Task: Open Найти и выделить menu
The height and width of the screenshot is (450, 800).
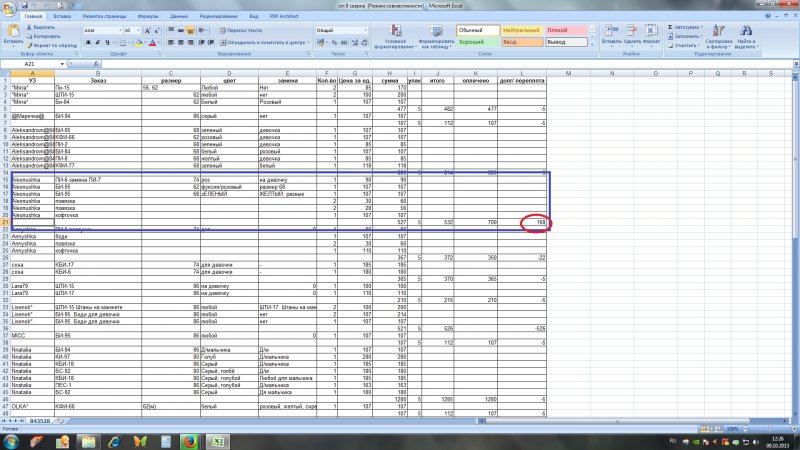Action: point(746,36)
